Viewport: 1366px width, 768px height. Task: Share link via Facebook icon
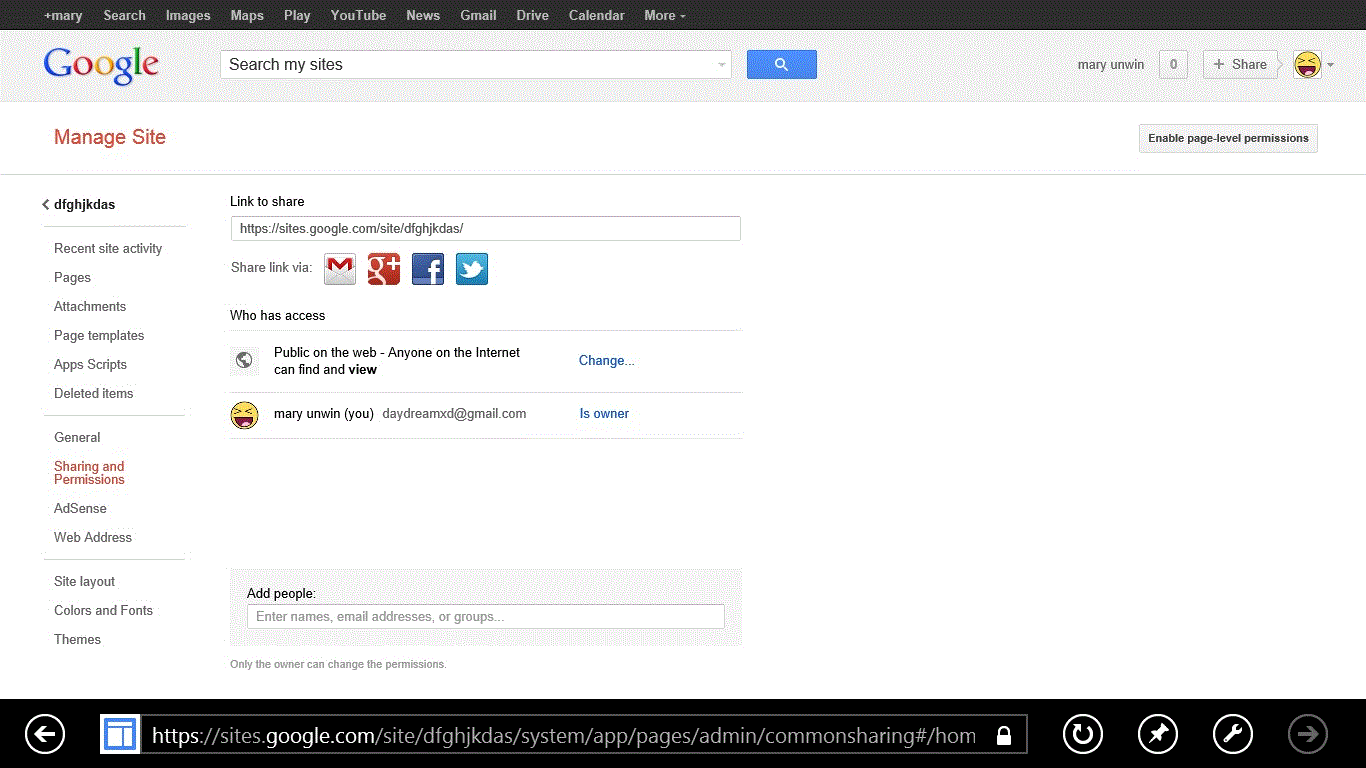point(428,269)
